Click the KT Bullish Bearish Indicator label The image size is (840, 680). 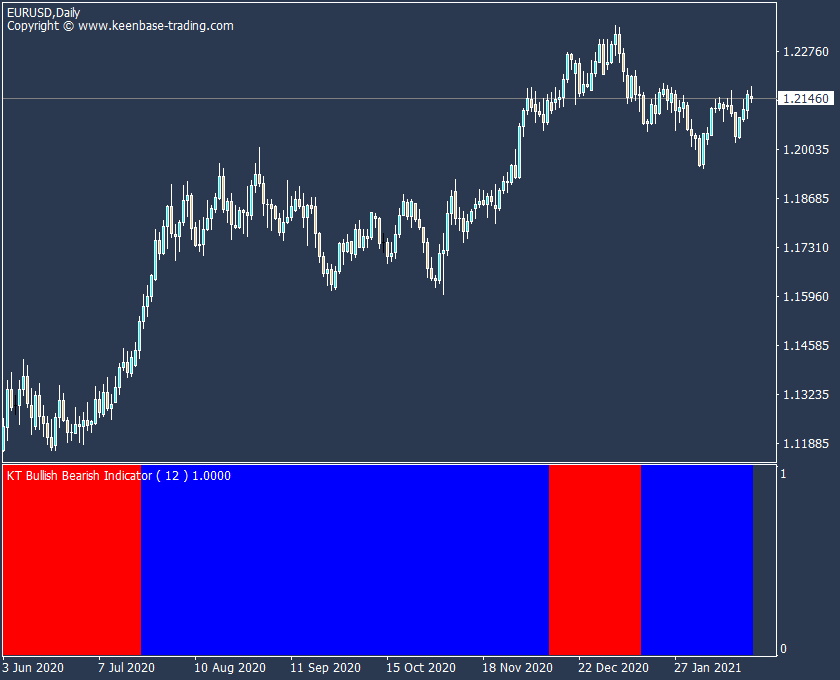[x=118, y=476]
